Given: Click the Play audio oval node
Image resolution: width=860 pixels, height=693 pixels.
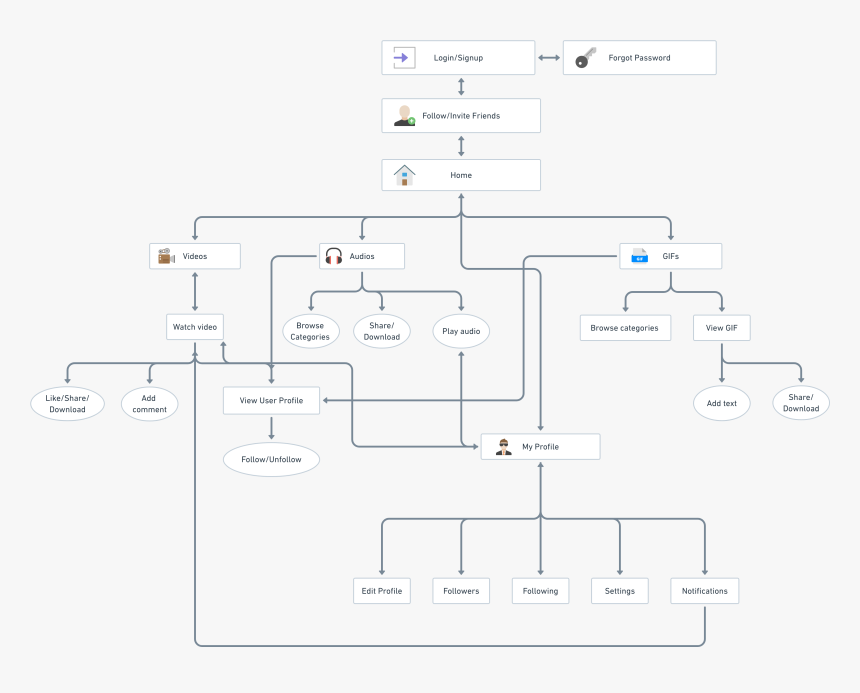Looking at the screenshot, I should click(x=460, y=331).
